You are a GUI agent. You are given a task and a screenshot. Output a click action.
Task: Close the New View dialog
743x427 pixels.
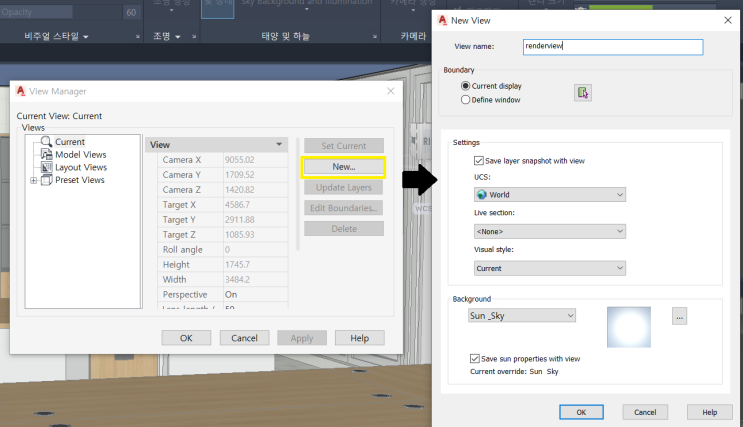728,20
